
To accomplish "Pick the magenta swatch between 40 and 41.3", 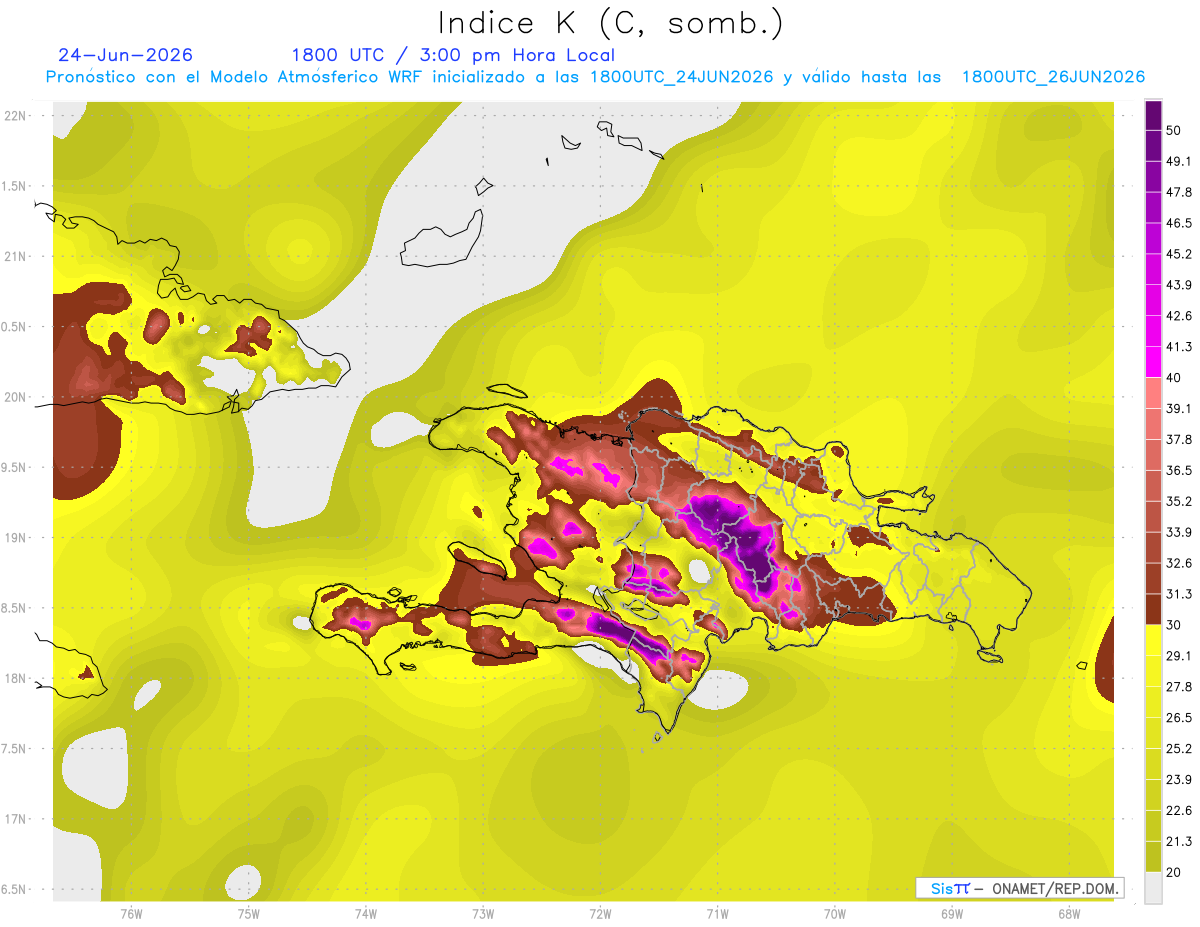I will click(x=1153, y=362).
